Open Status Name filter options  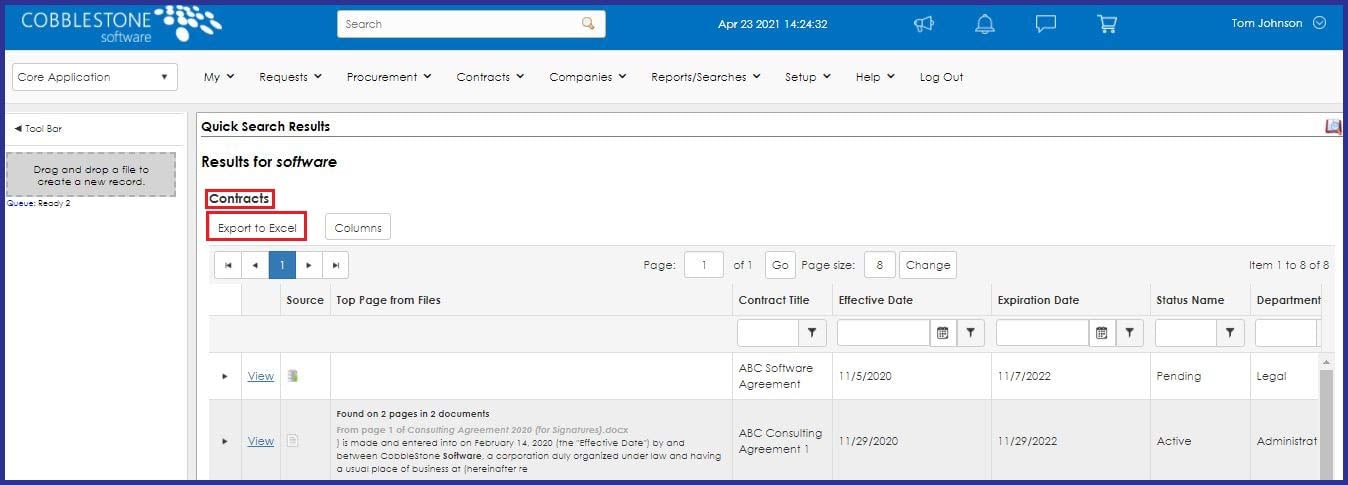tap(1230, 333)
